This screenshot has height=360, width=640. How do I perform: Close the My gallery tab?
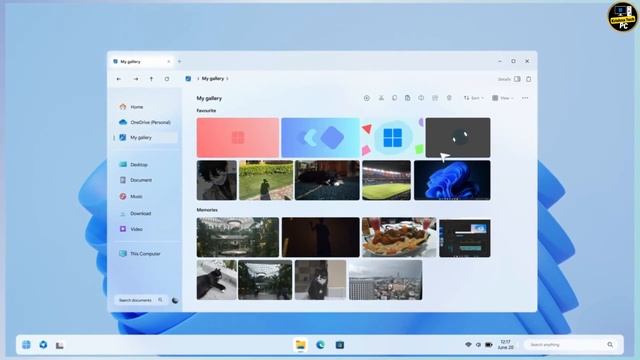pyautogui.click(x=169, y=62)
